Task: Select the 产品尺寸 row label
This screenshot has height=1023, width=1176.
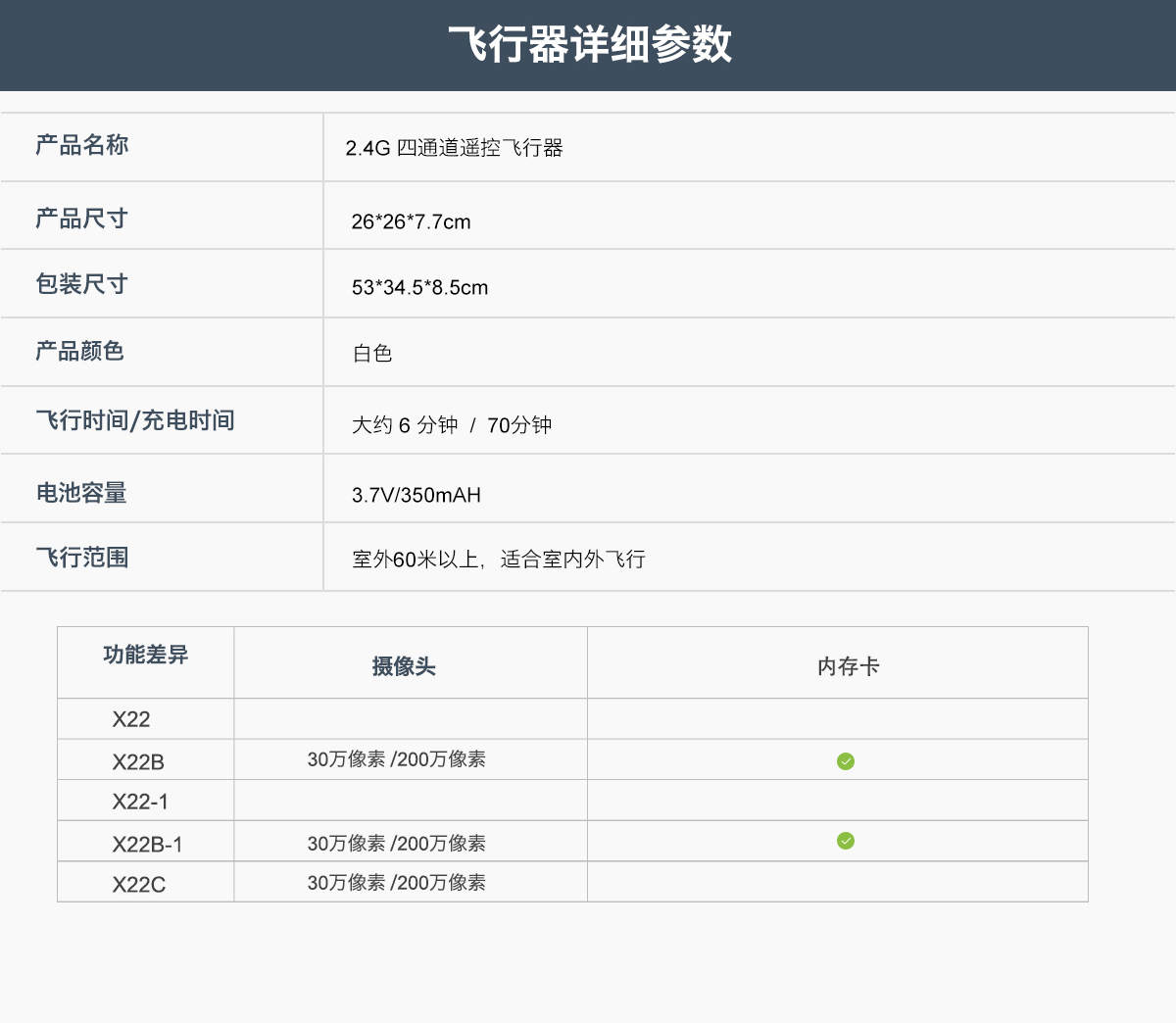Action: pyautogui.click(x=82, y=219)
